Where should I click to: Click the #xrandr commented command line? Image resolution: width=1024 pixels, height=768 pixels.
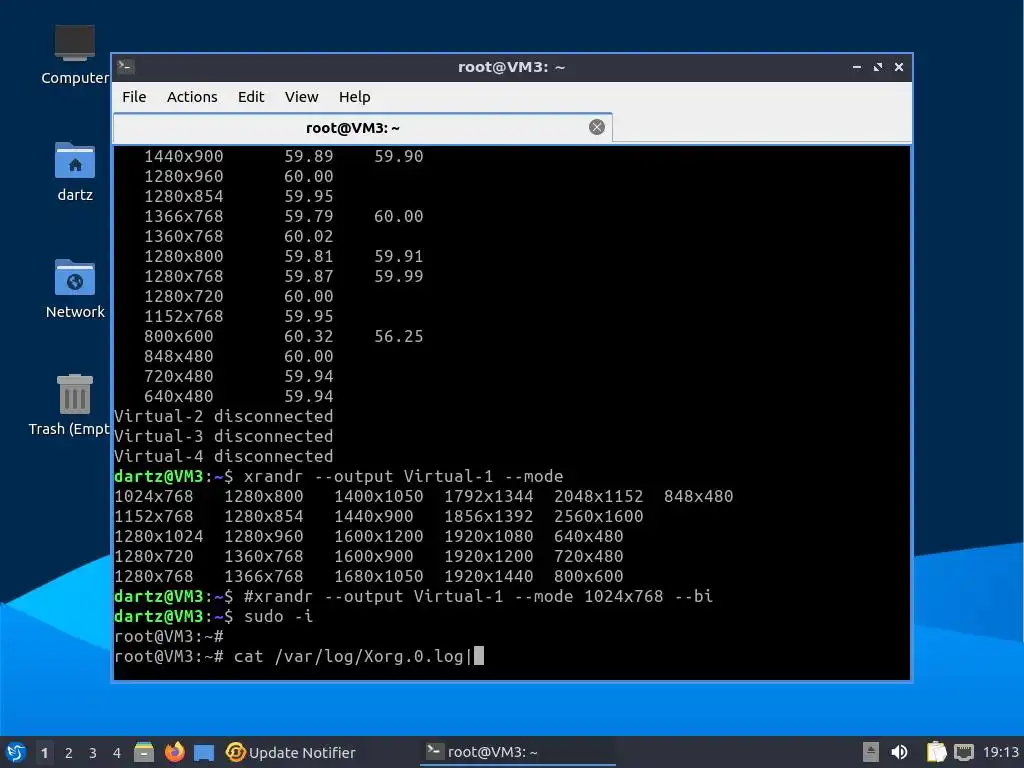coord(413,596)
